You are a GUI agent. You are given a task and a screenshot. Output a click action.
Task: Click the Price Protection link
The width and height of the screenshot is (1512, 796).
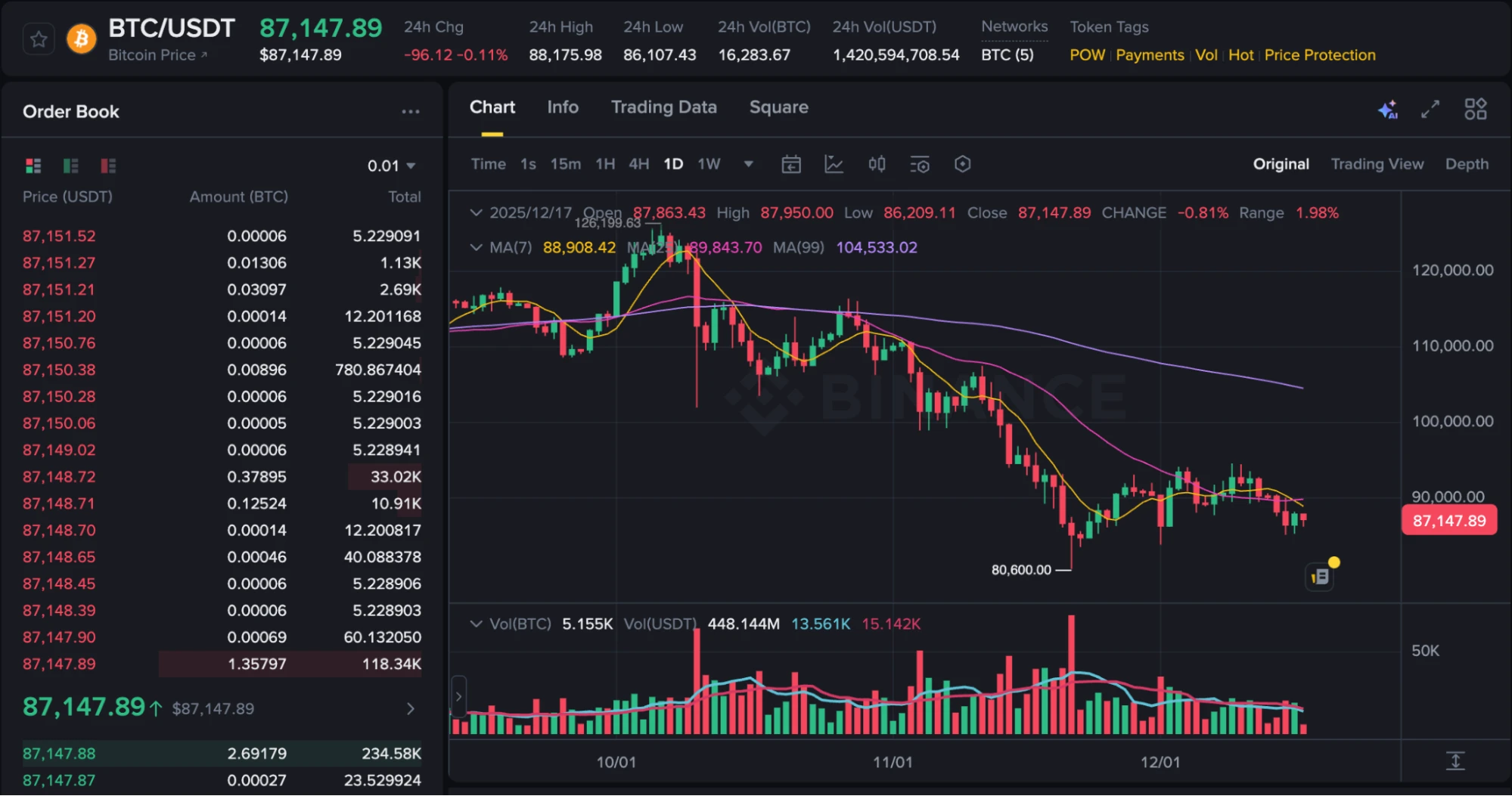coord(1319,54)
